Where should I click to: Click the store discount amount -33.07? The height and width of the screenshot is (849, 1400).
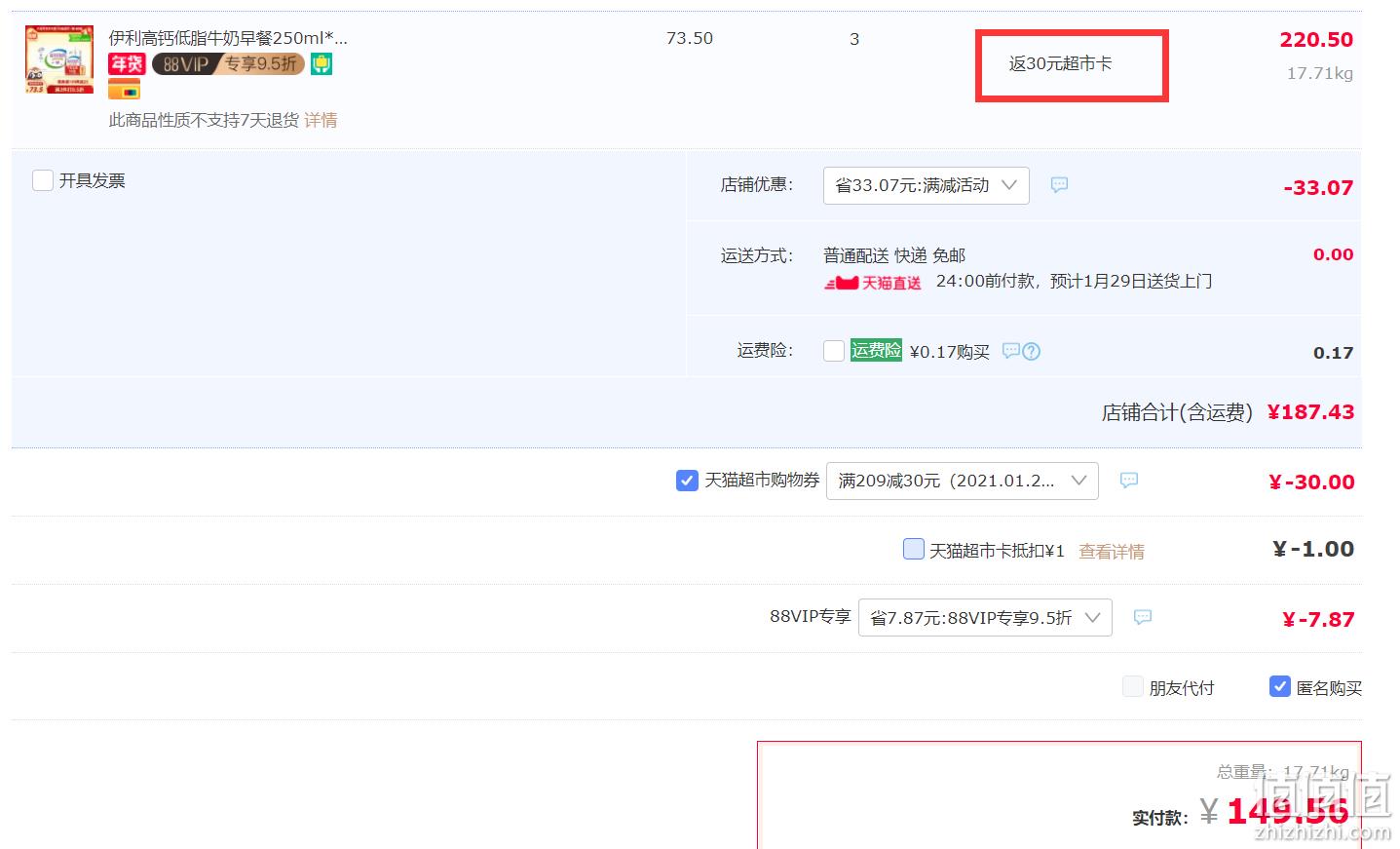[1318, 187]
